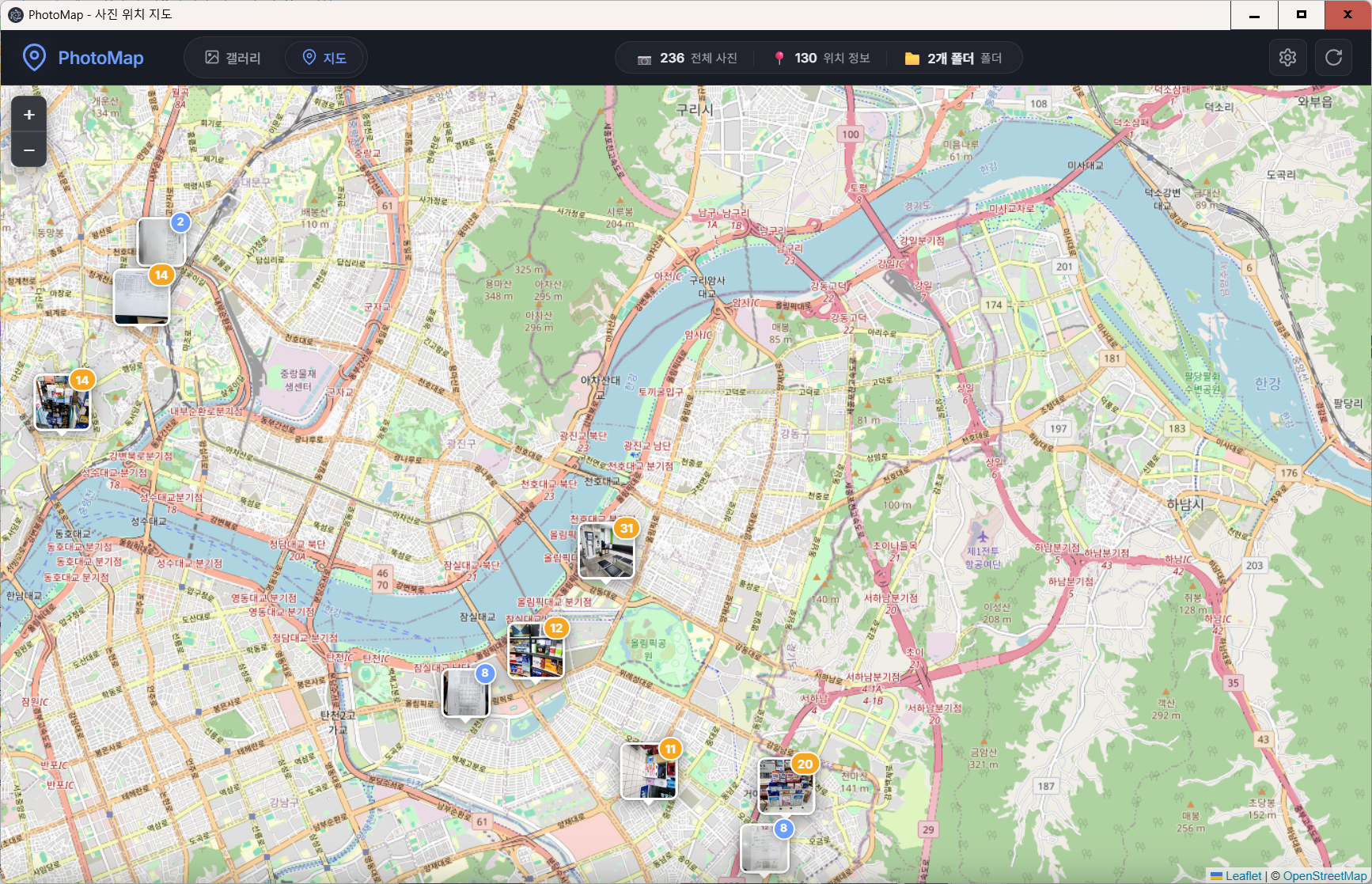Click the 236 전체 사진 counter
The image size is (1372, 884).
[x=688, y=58]
